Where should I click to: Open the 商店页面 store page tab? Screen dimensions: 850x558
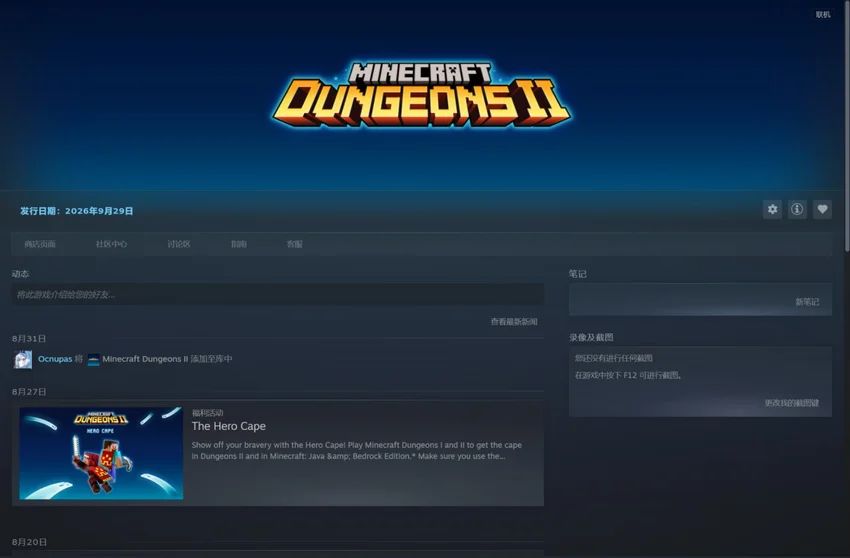pos(40,244)
